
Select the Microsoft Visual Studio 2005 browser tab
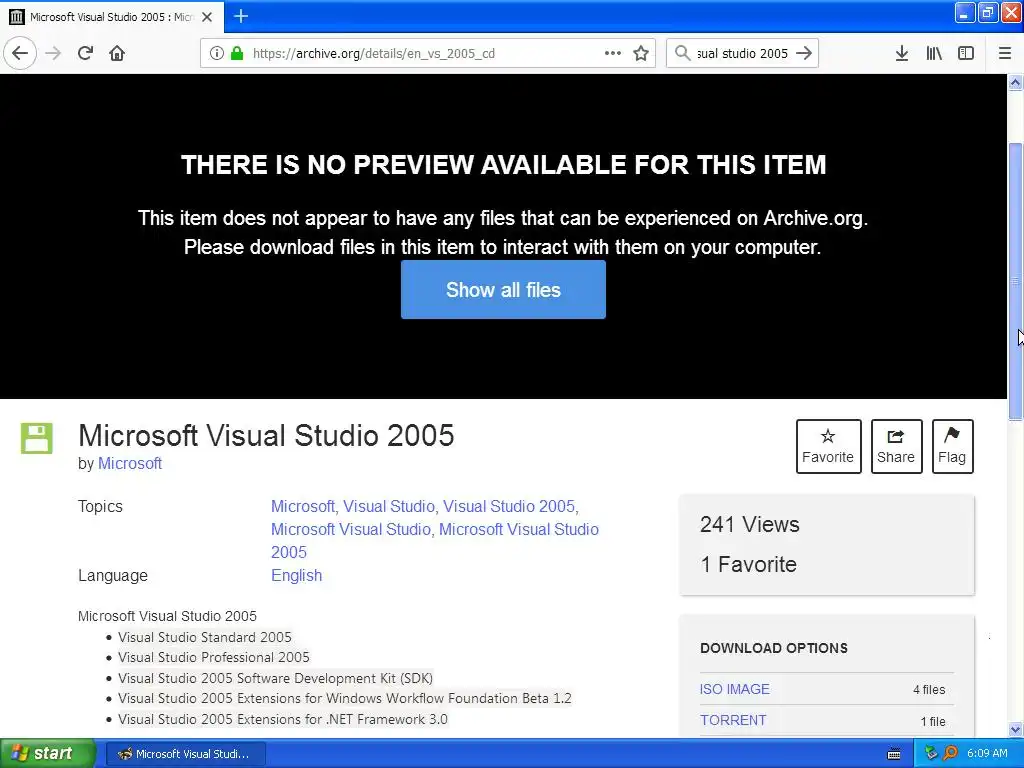(x=112, y=17)
